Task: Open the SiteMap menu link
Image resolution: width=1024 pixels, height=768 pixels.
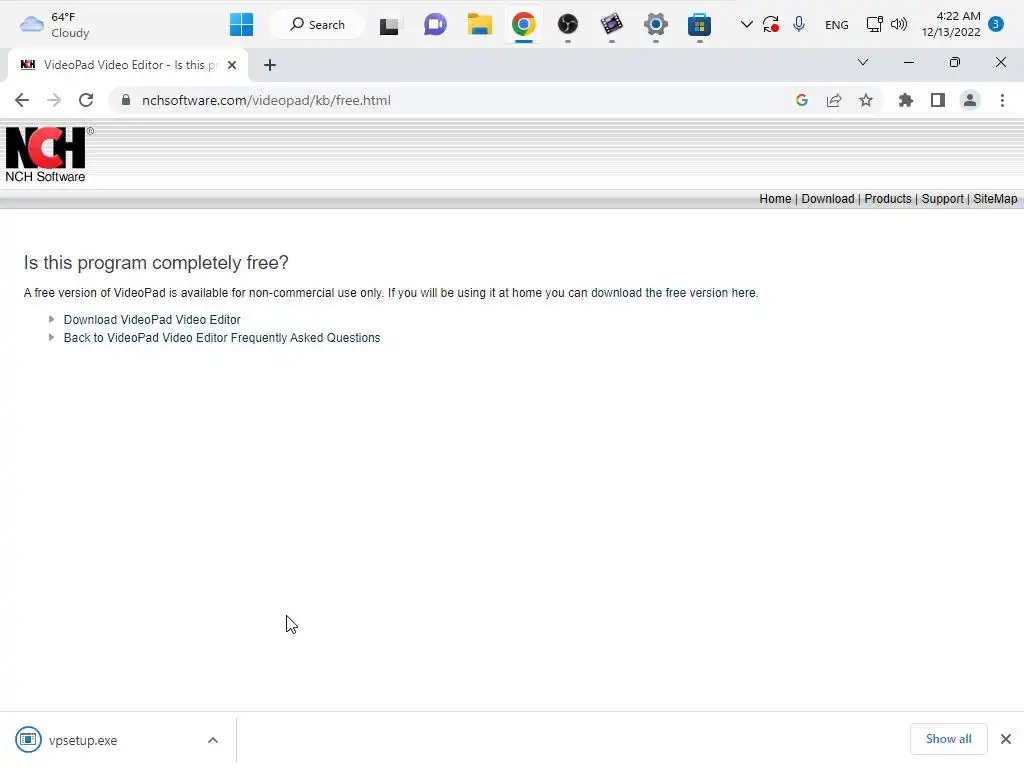Action: (x=995, y=199)
